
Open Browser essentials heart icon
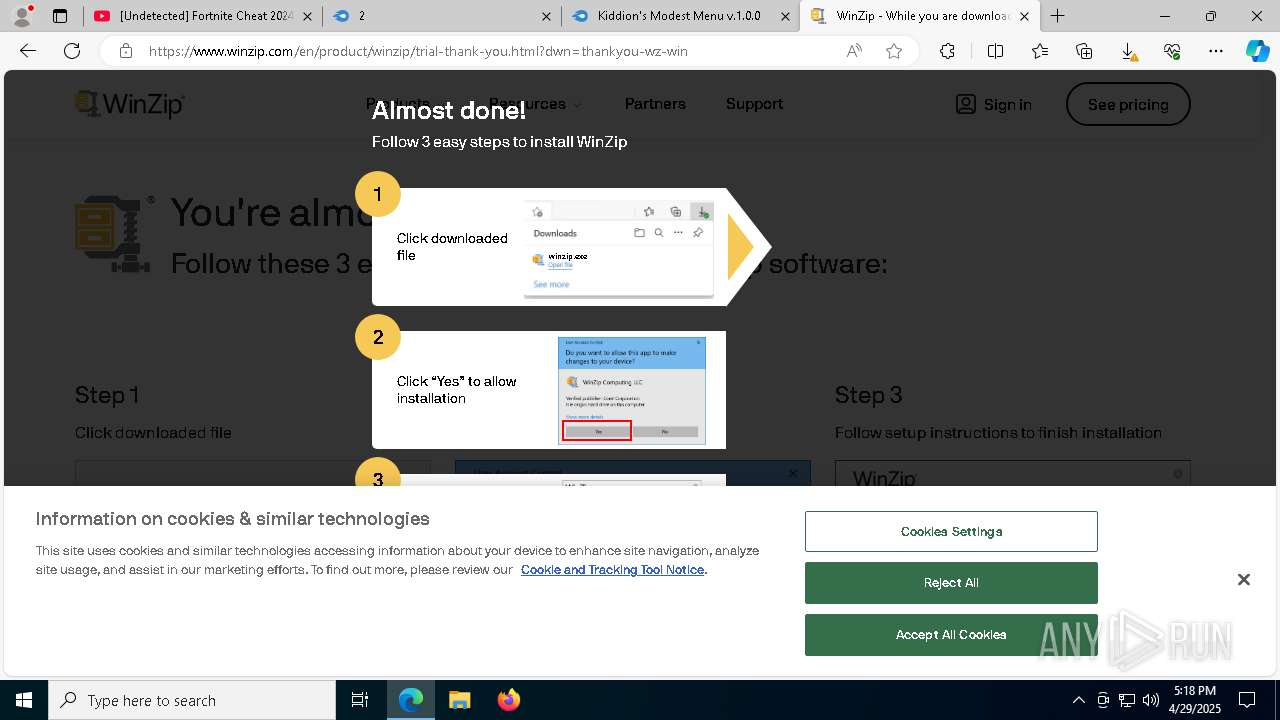1172,51
